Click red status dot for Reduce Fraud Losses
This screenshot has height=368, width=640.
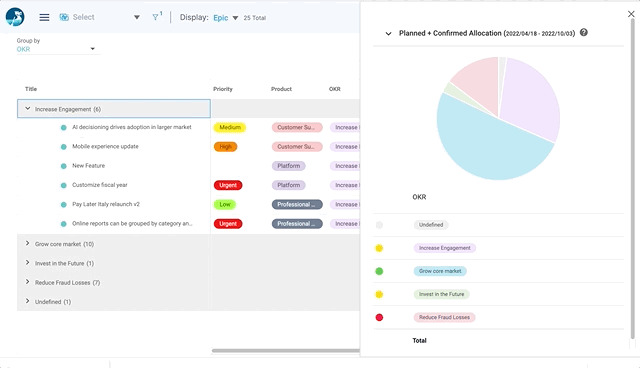pyautogui.click(x=379, y=317)
